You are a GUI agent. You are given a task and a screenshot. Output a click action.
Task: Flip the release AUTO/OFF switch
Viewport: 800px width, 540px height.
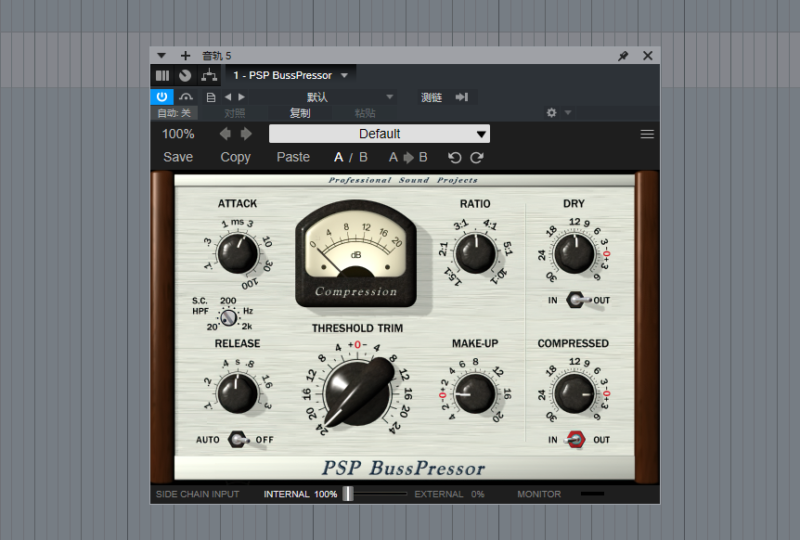click(238, 439)
